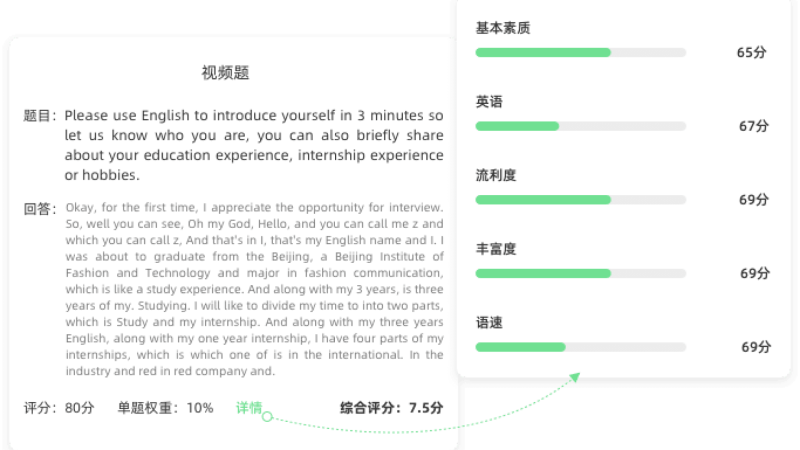
Task: Click the 综合评分：7.5分 overall score
Action: [391, 408]
